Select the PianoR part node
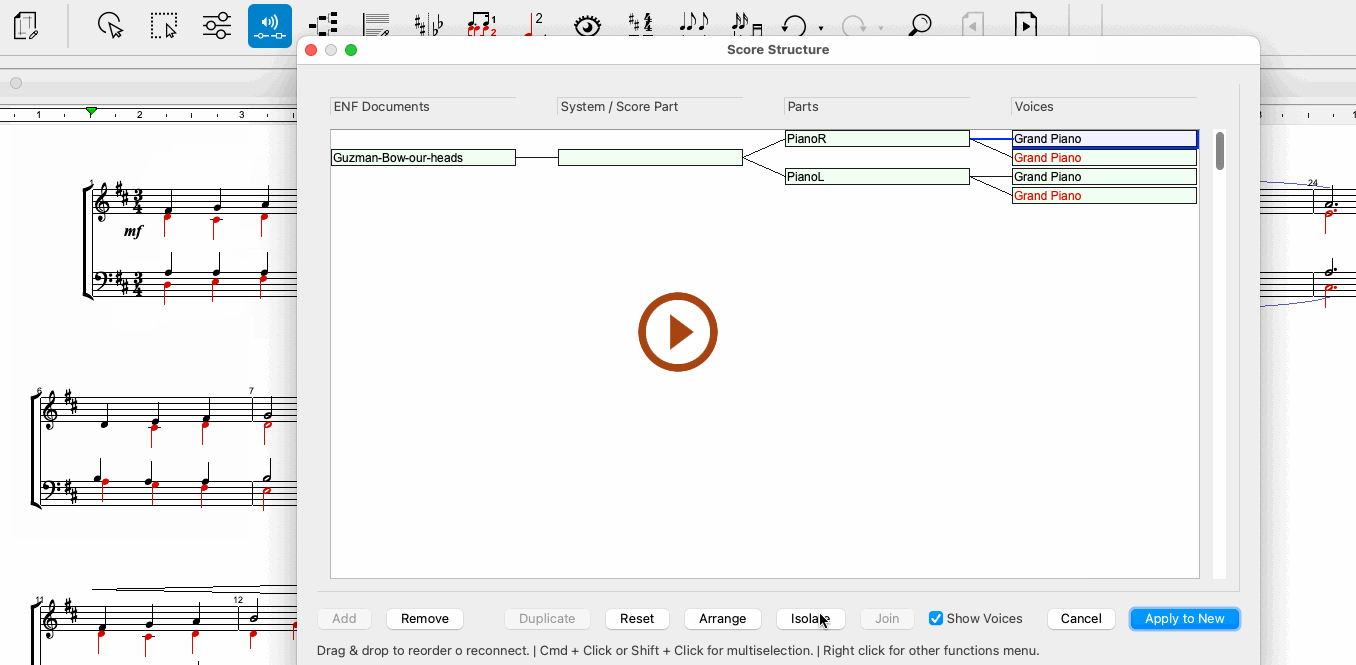This screenshot has width=1356, height=665. [x=877, y=139]
